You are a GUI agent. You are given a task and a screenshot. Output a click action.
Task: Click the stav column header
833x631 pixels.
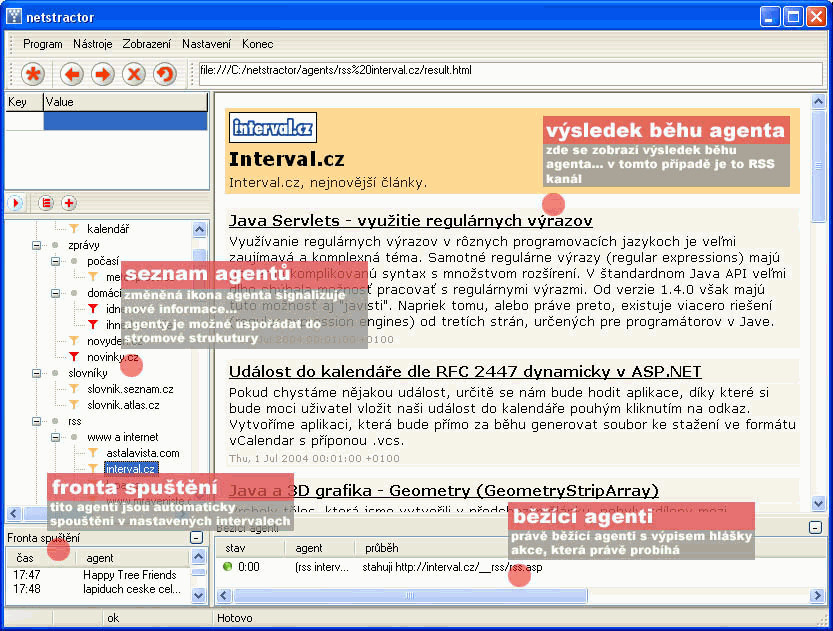click(250, 548)
